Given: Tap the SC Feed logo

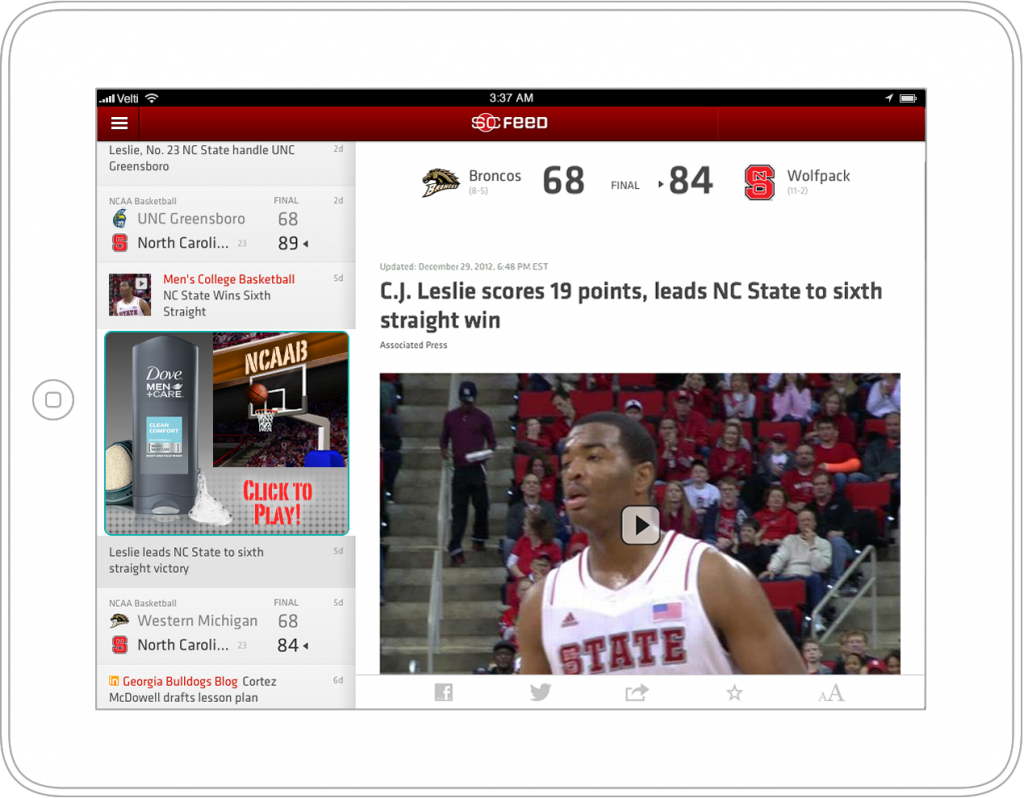Looking at the screenshot, I should (509, 123).
